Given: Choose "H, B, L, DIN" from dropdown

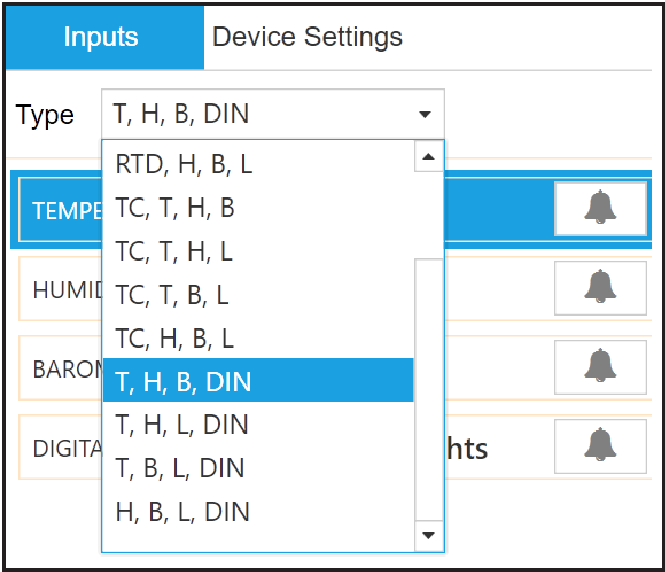Looking at the screenshot, I should pyautogui.click(x=183, y=512).
